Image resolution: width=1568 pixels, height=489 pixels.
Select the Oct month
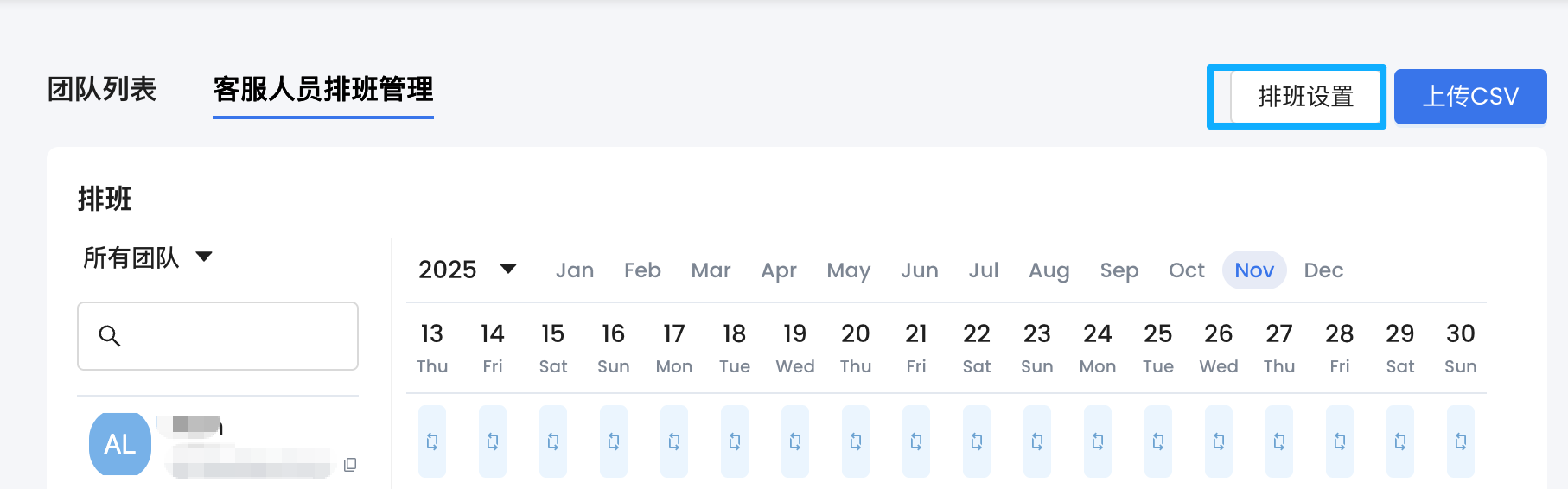[x=1186, y=270]
